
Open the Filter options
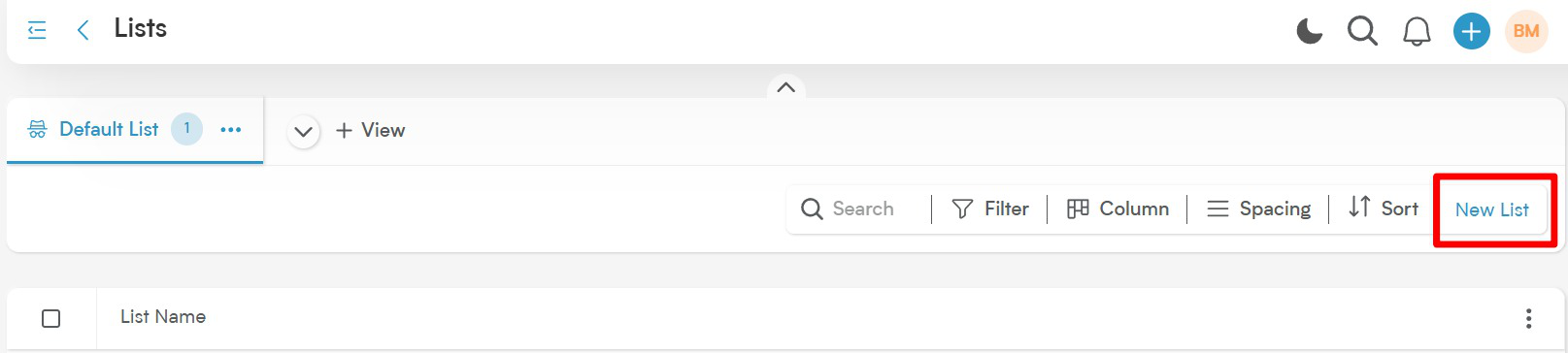990,209
